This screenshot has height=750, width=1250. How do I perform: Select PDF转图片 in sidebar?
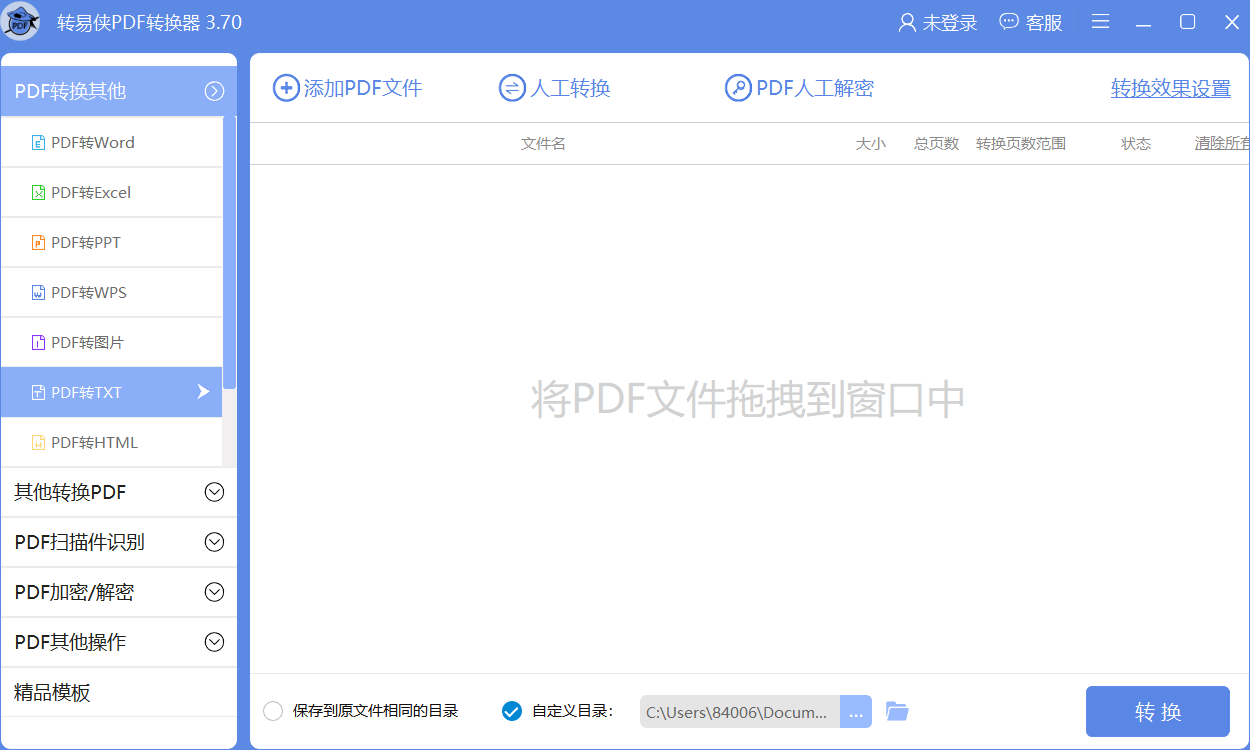coord(111,342)
